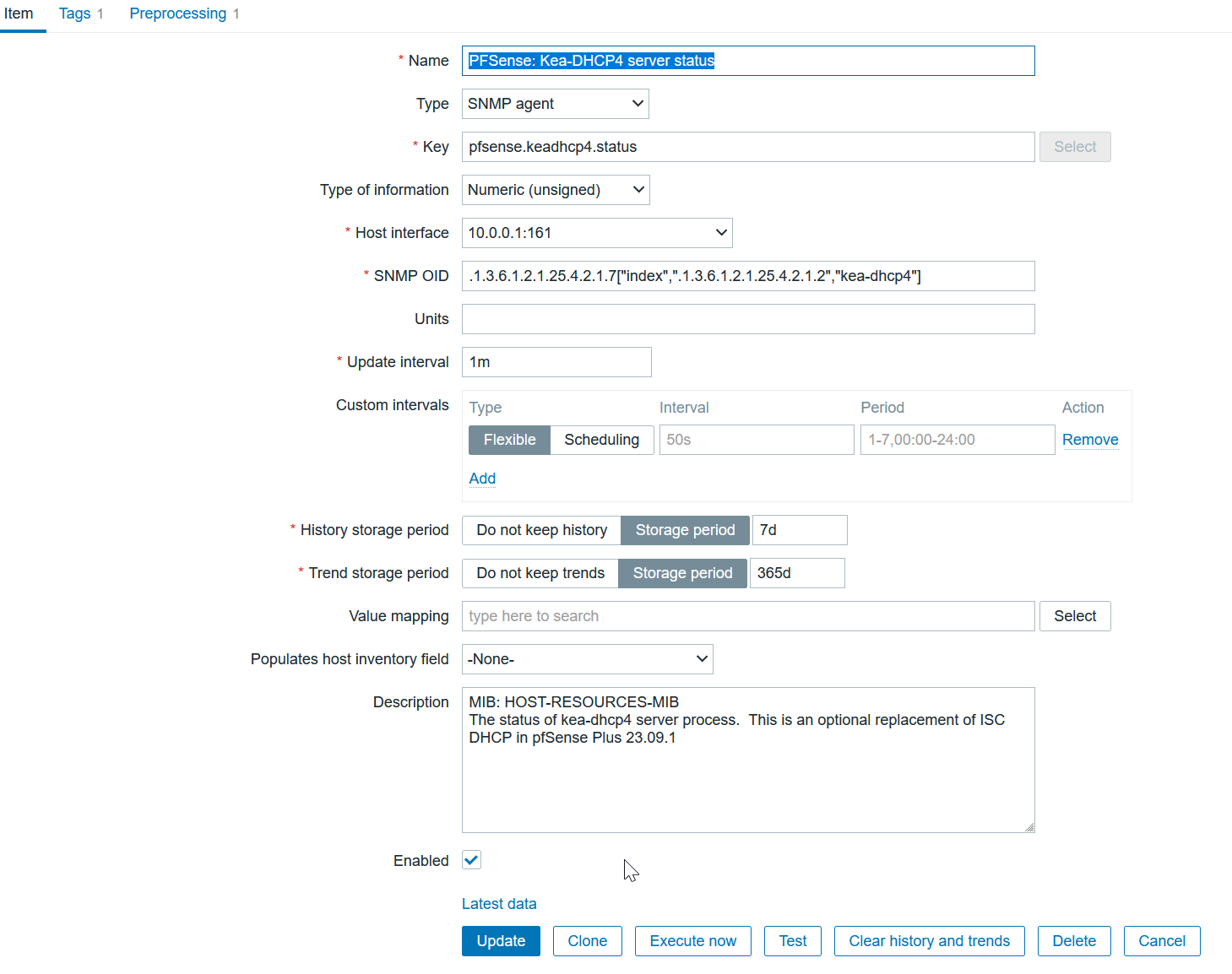Click into the SNMP OID field
The width and height of the screenshot is (1232, 974).
(x=747, y=276)
